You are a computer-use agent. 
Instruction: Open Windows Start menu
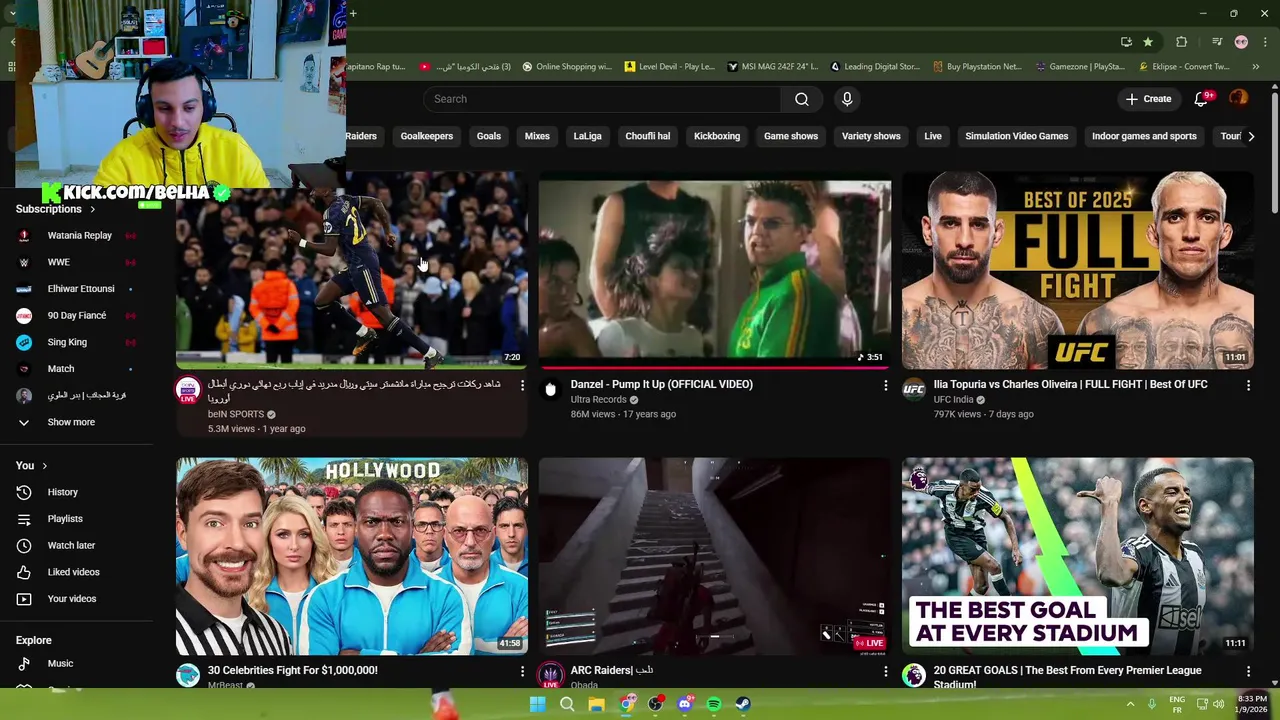point(537,704)
